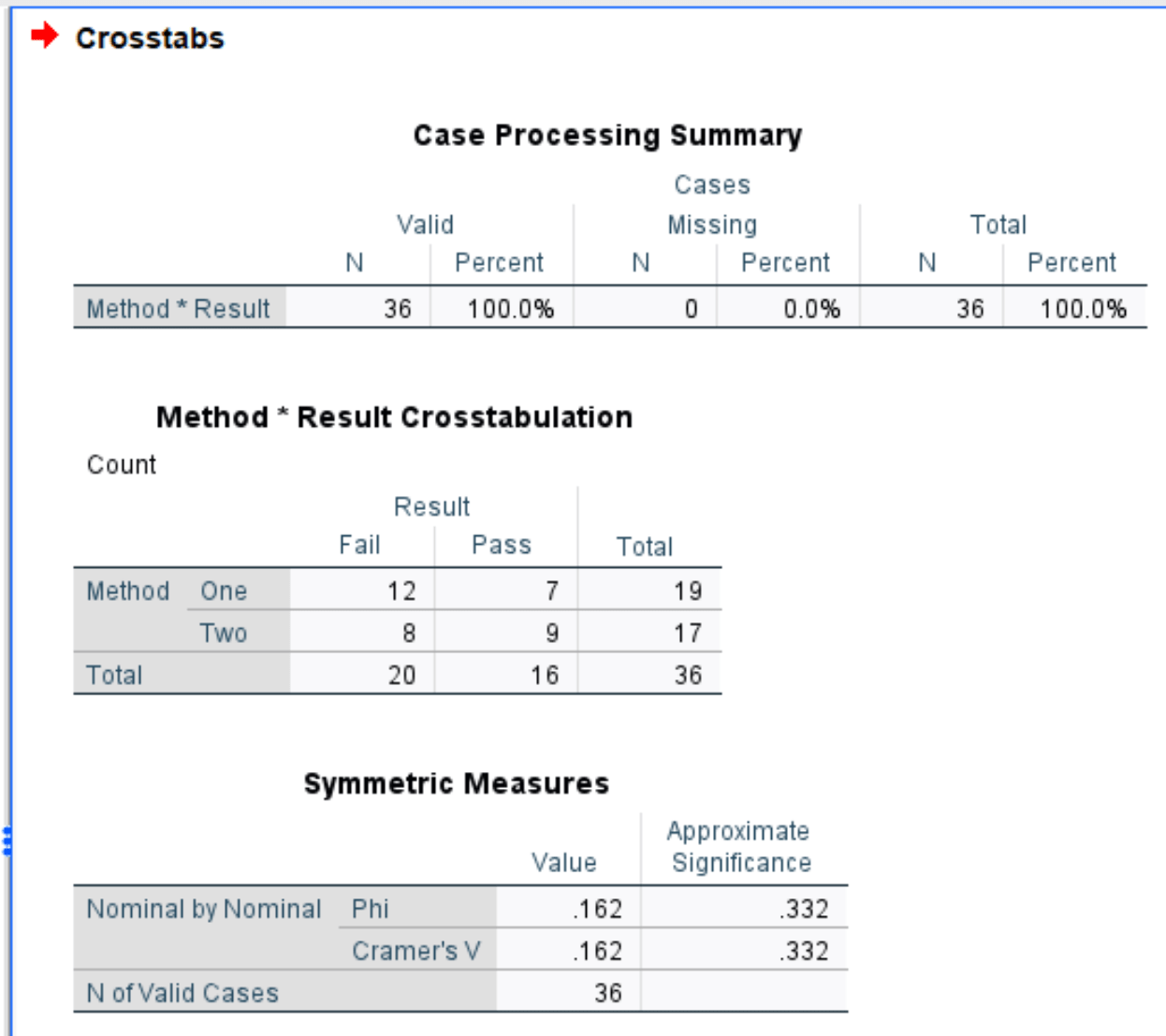The width and height of the screenshot is (1166, 1036).
Task: Select the Case Processing Summary table title
Action: pos(607,136)
